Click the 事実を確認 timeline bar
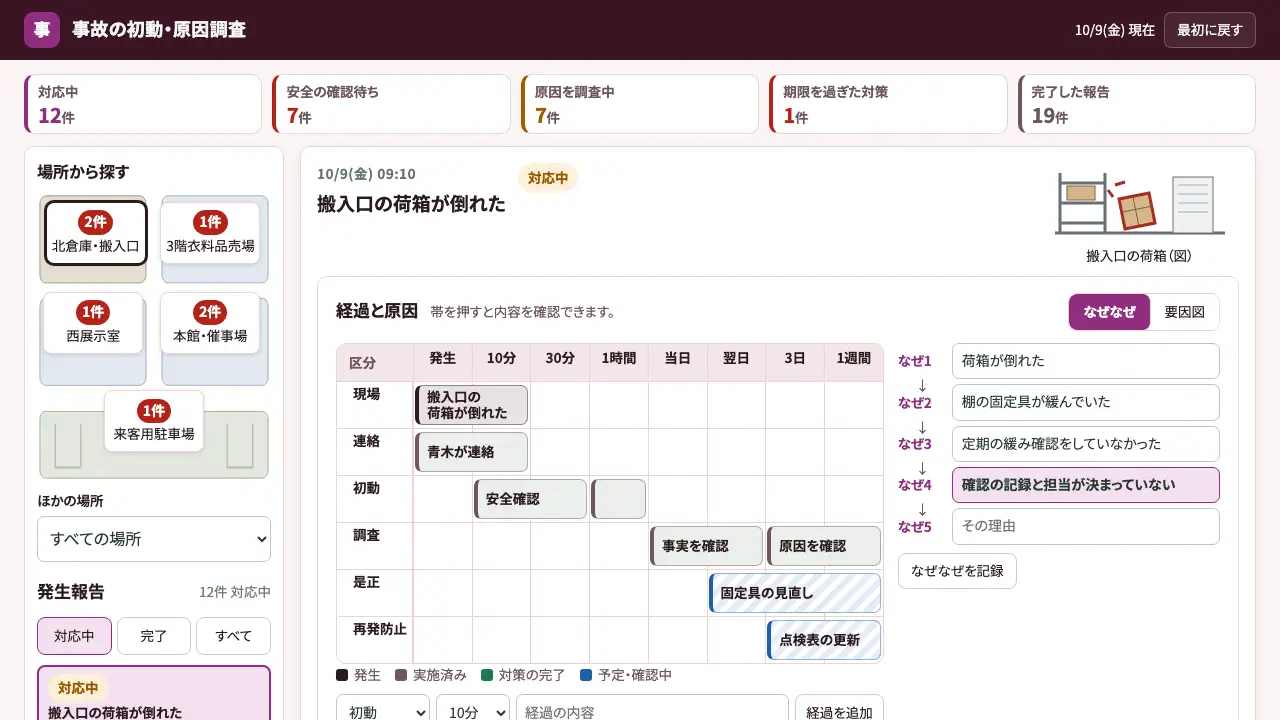Screen dimensions: 1280x720 (x=706, y=546)
